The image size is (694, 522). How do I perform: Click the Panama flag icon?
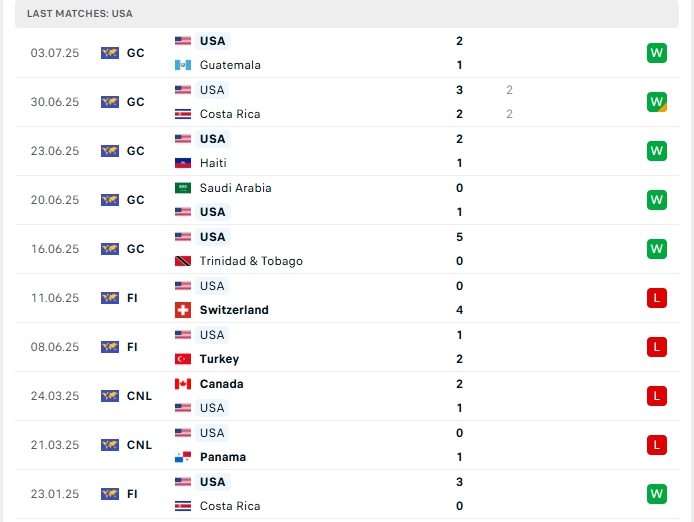tap(182, 457)
